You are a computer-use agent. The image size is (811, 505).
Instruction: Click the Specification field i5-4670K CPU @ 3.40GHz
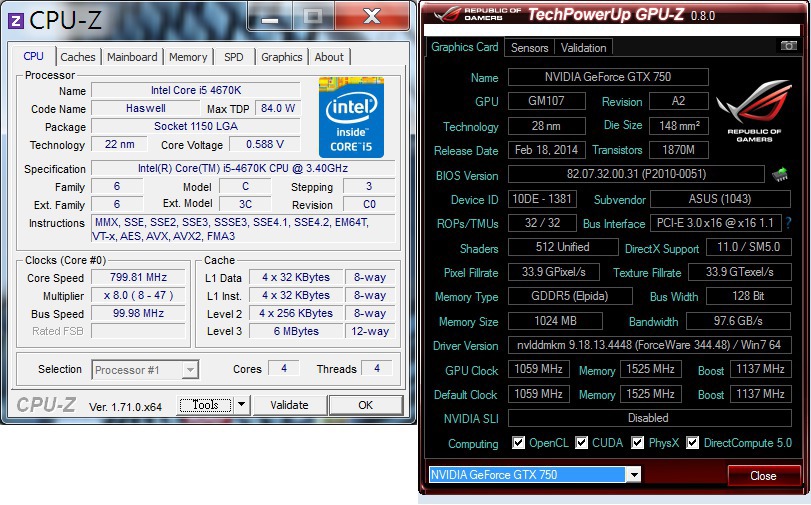point(243,168)
